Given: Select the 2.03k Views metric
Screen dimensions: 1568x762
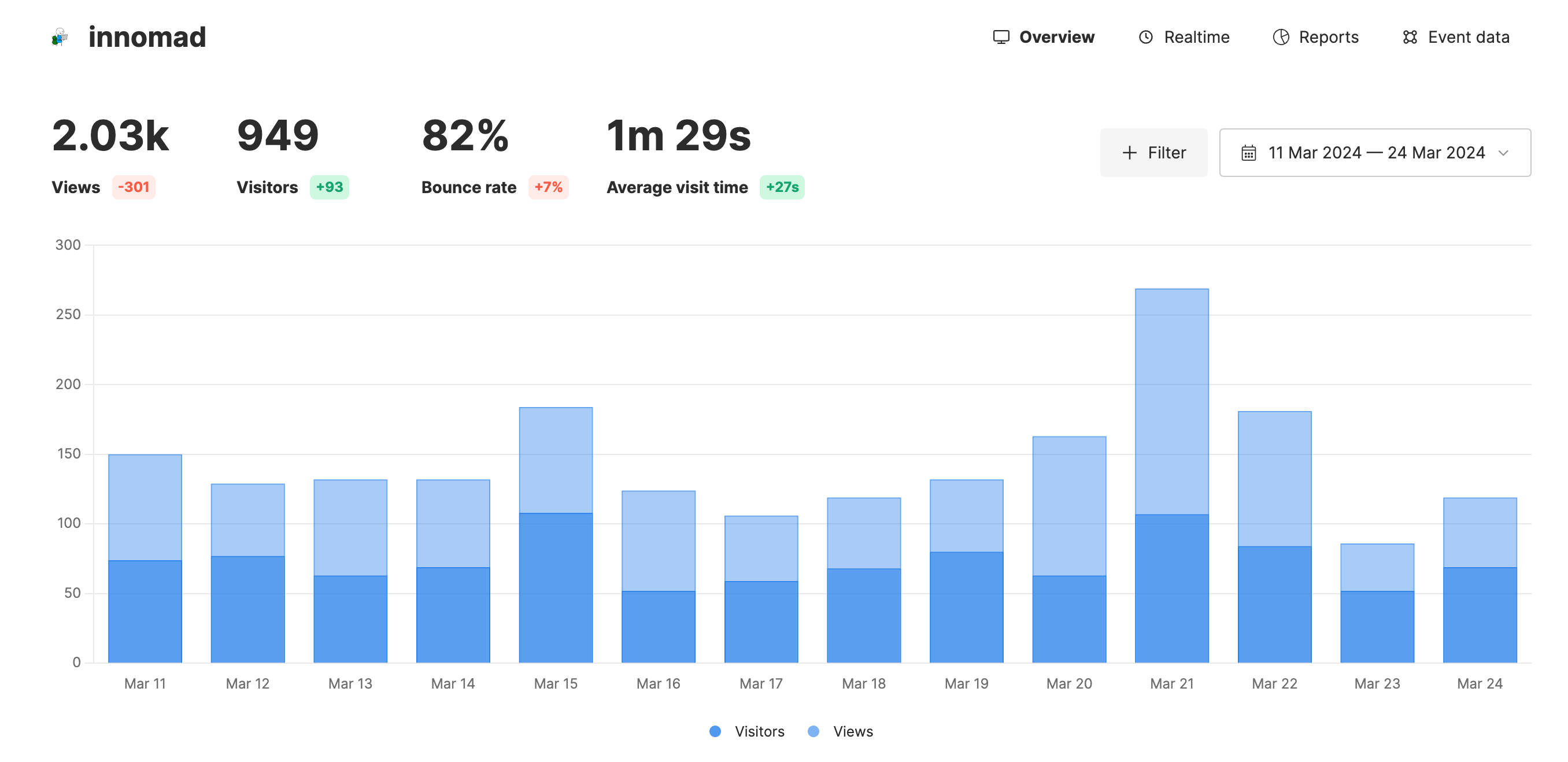Looking at the screenshot, I should click(110, 135).
